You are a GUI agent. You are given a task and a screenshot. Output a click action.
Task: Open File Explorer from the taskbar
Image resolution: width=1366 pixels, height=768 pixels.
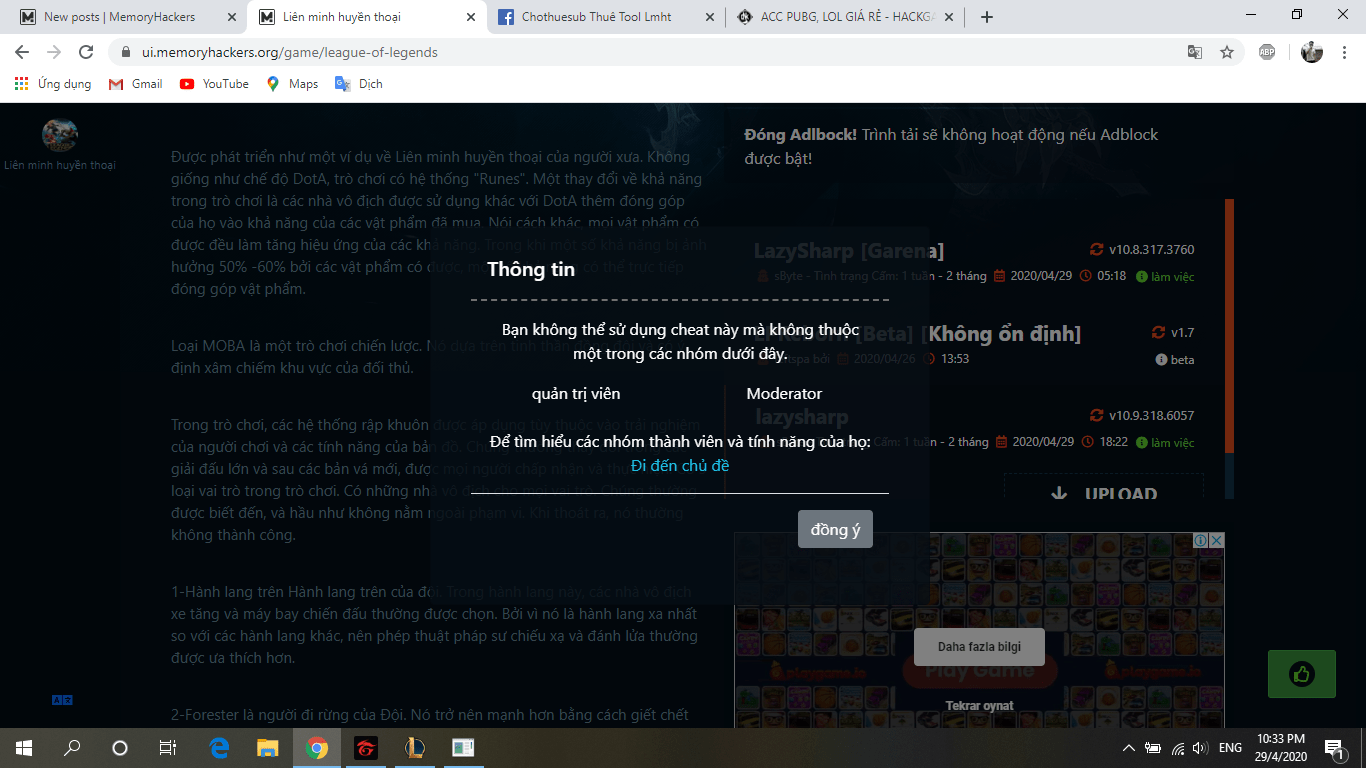tap(268, 747)
